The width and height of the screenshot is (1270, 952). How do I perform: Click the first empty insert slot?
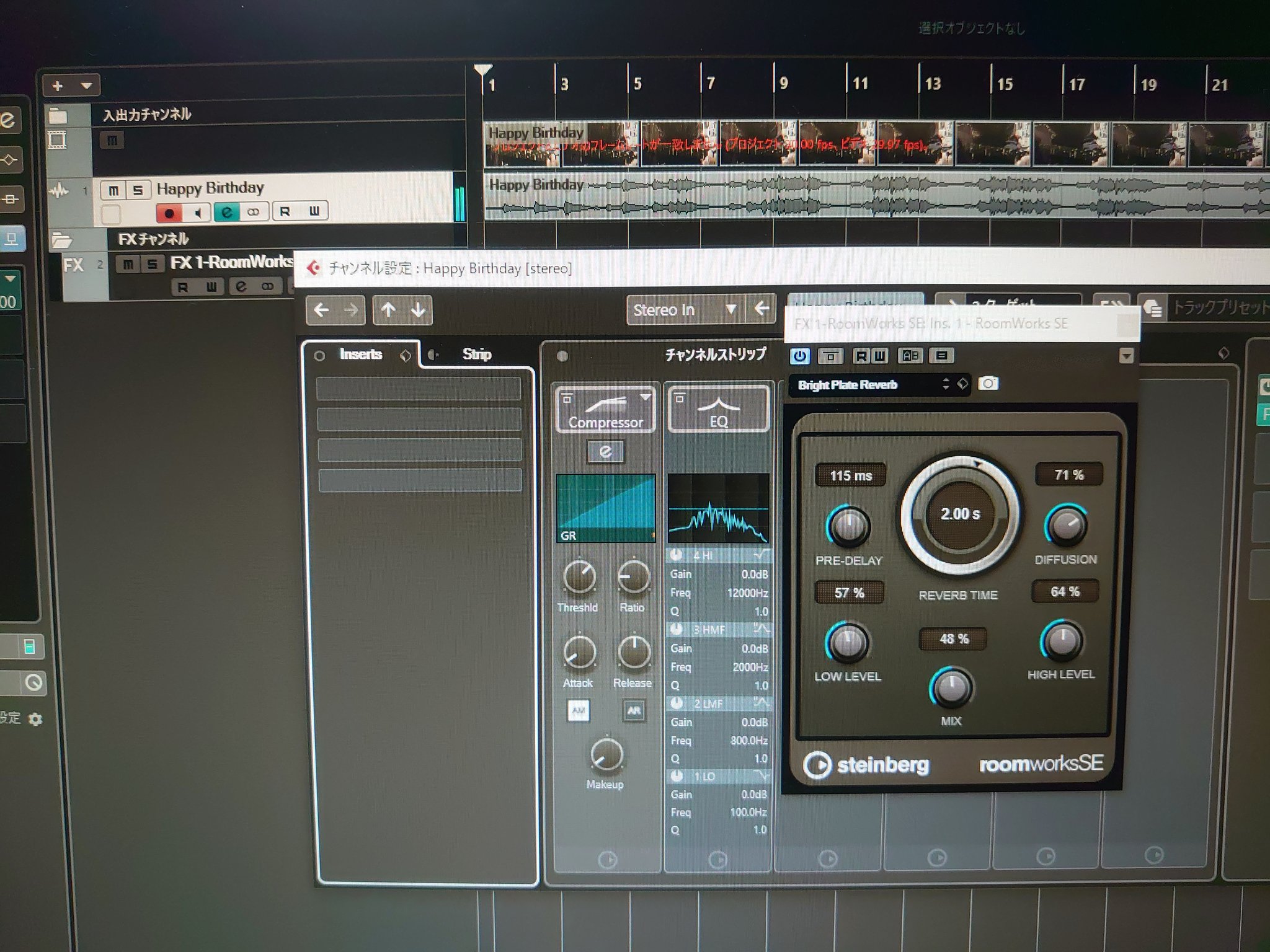(419, 389)
